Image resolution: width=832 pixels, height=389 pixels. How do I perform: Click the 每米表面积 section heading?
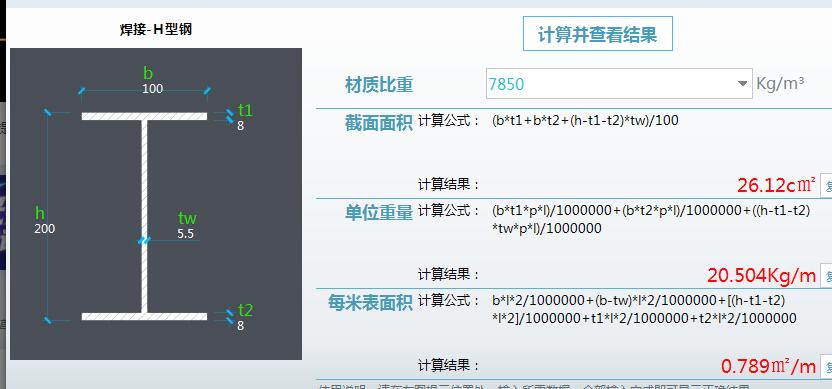pyautogui.click(x=370, y=302)
